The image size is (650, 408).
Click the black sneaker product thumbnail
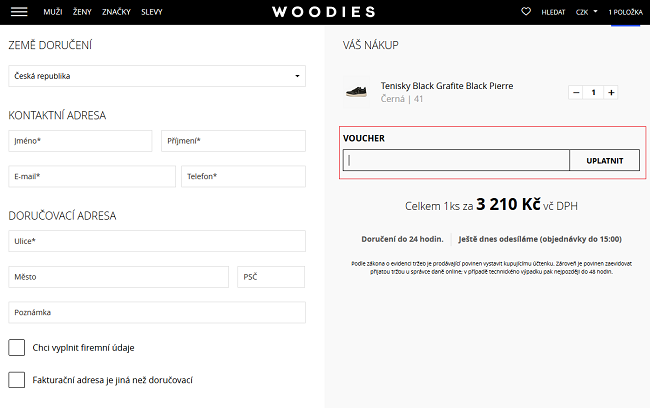click(356, 91)
